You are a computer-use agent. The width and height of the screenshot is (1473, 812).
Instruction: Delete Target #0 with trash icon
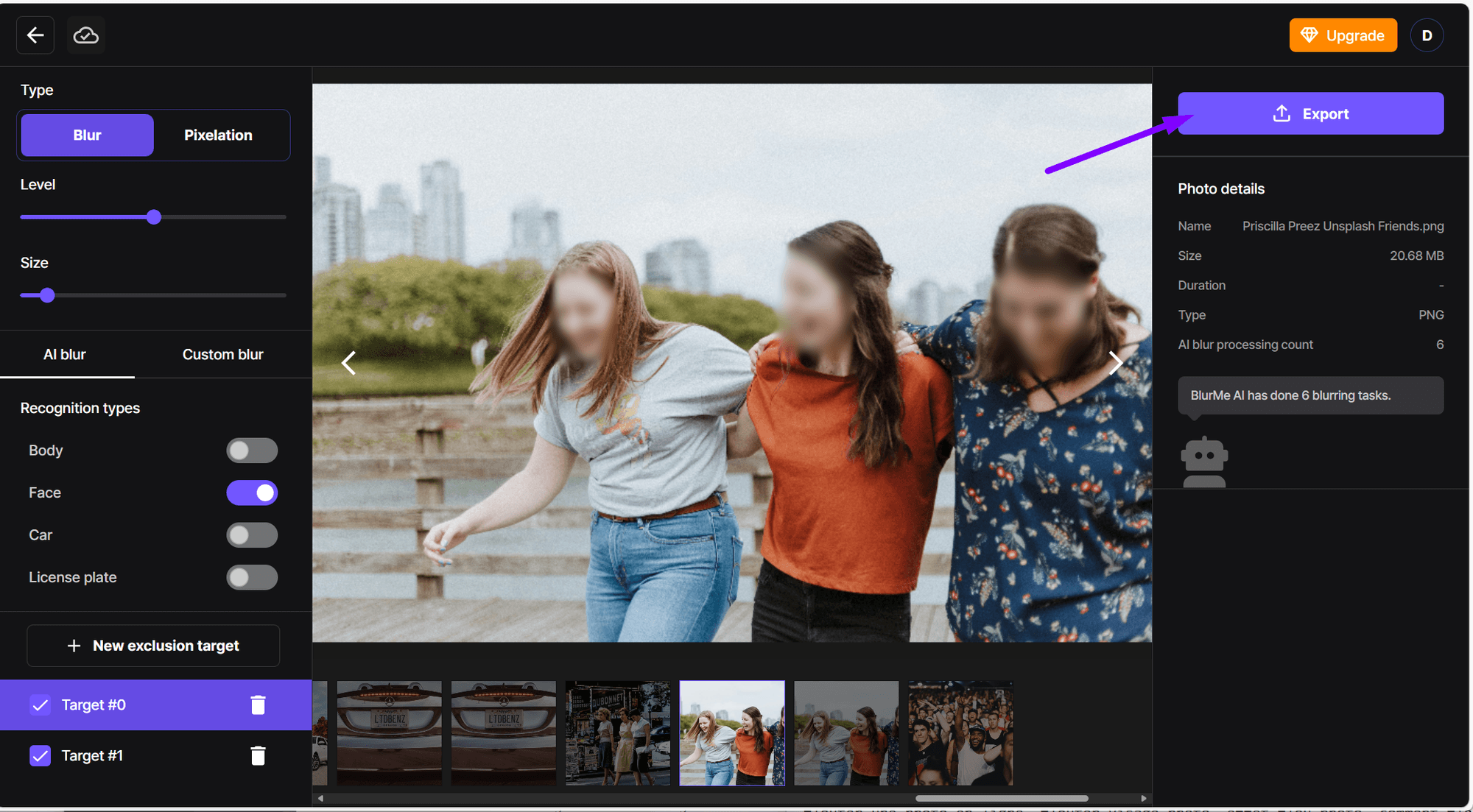coord(258,705)
